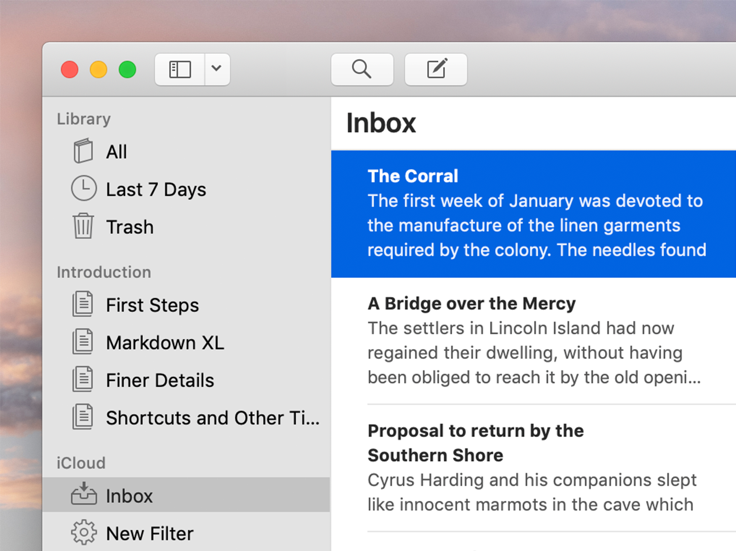Close the window with red button
This screenshot has width=736, height=551.
point(69,69)
